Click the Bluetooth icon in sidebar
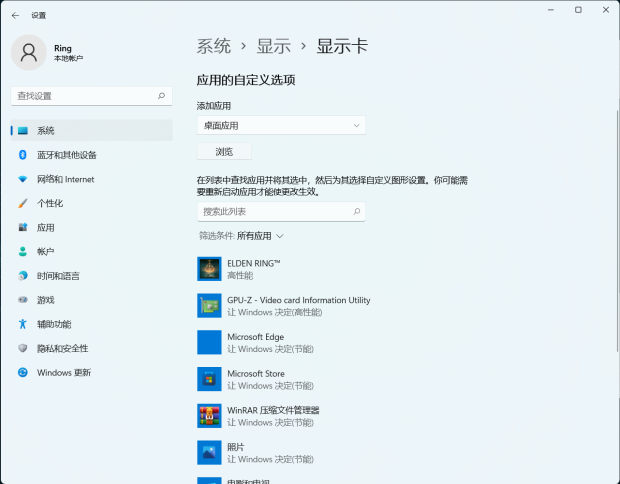620x484 pixels. click(23, 155)
